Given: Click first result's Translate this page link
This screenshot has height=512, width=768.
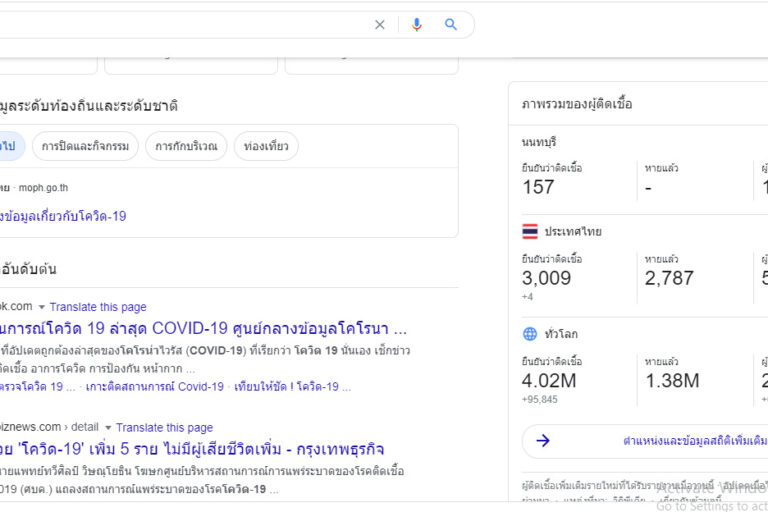Looking at the screenshot, I should coord(98,307).
